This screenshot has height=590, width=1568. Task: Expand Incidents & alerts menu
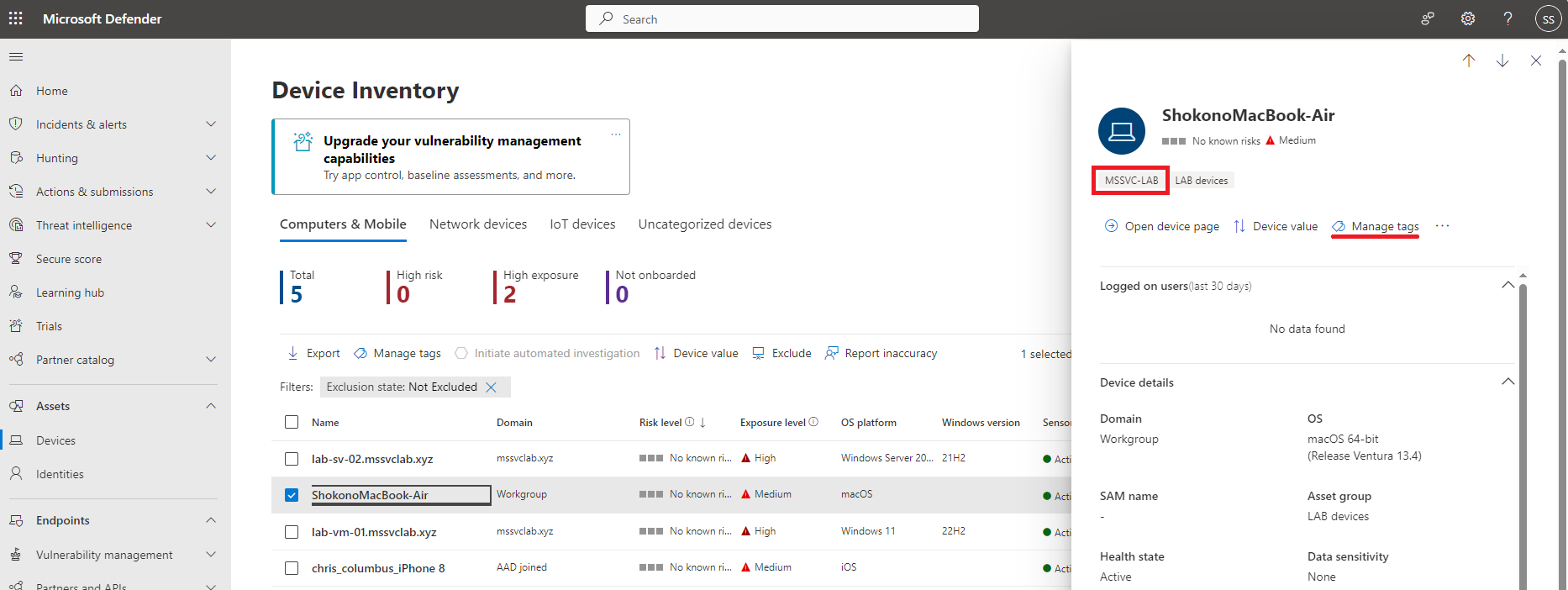211,124
